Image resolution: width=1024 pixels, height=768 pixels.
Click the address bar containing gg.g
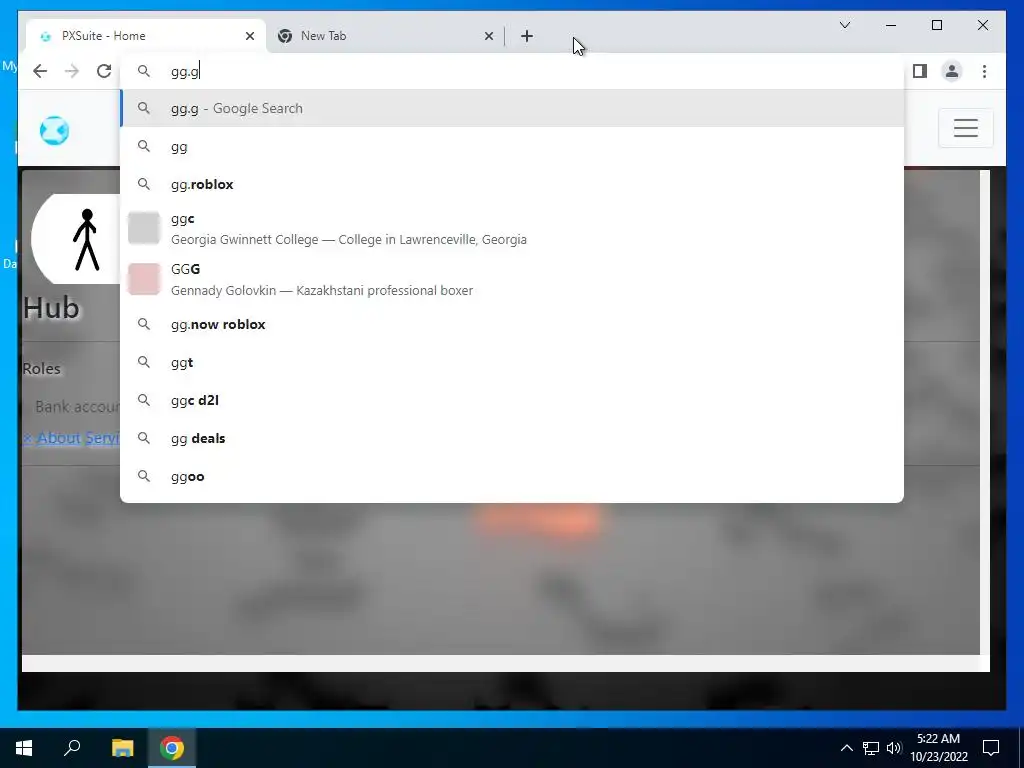tap(512, 71)
